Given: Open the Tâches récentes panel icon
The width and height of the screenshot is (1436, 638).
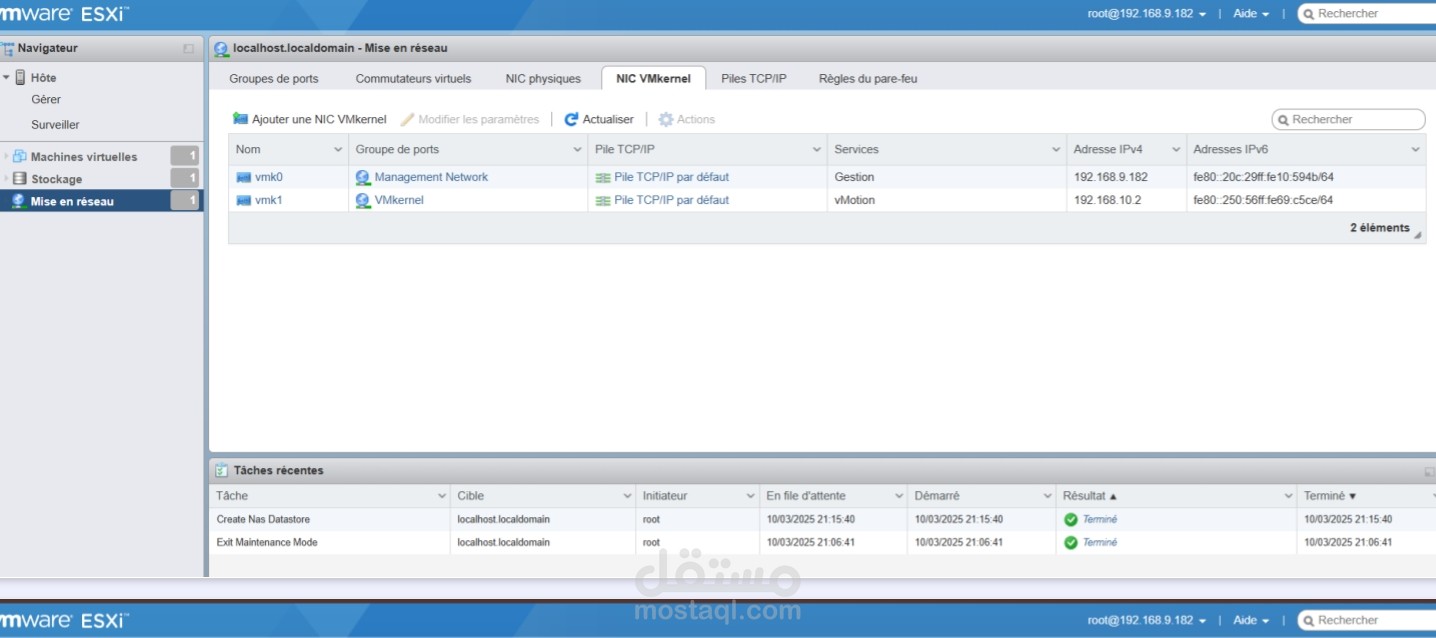Looking at the screenshot, I should pyautogui.click(x=219, y=470).
